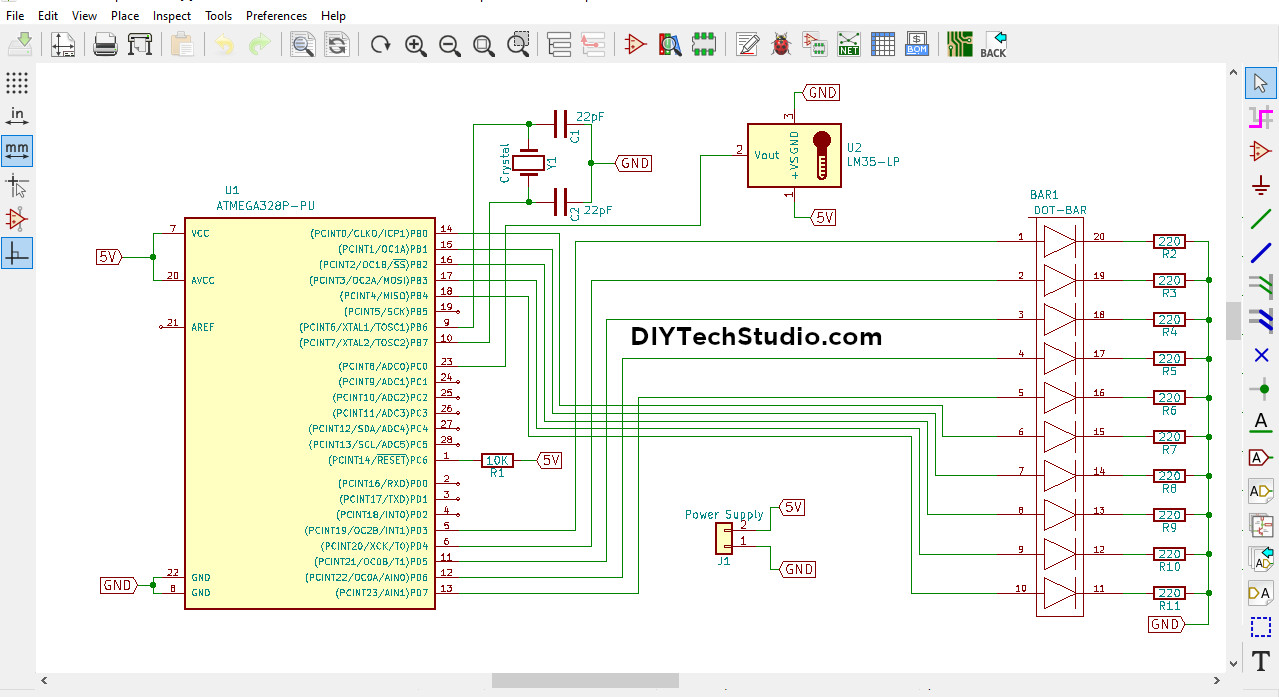Screen dimensions: 1279x697
Task: Open the hierarchy navigator
Action: coord(559,44)
